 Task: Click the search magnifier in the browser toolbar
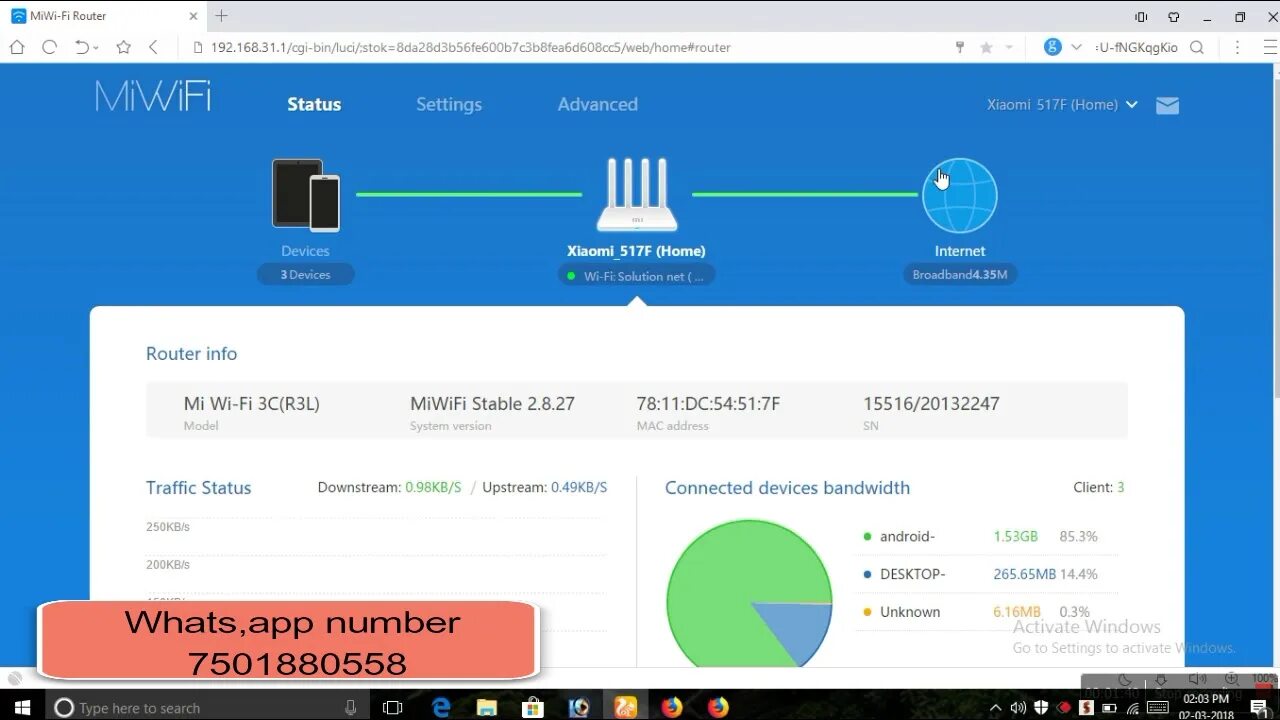[x=1197, y=47]
